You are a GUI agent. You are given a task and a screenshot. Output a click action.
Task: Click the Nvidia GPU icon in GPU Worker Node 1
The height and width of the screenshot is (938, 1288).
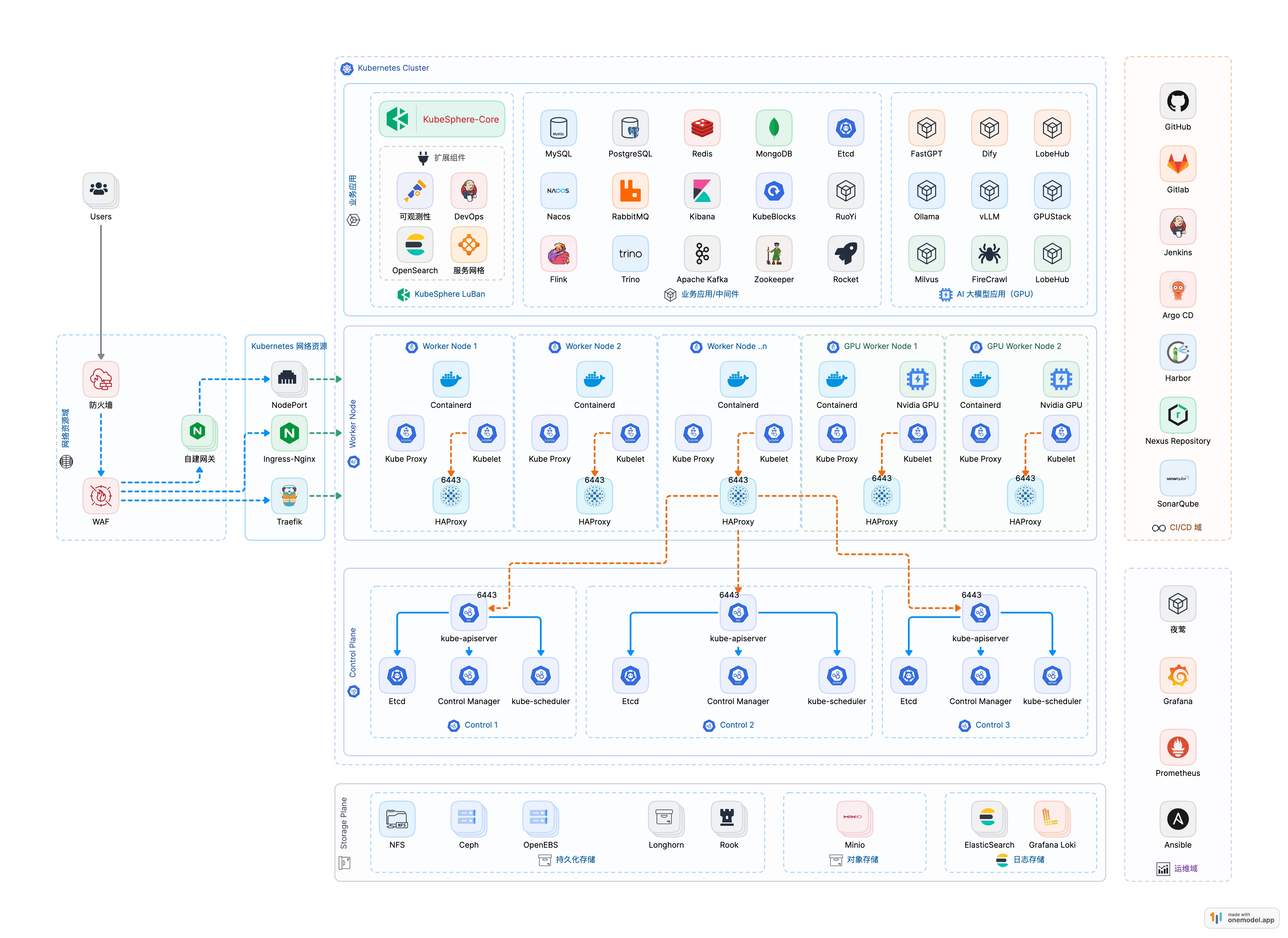coord(917,379)
